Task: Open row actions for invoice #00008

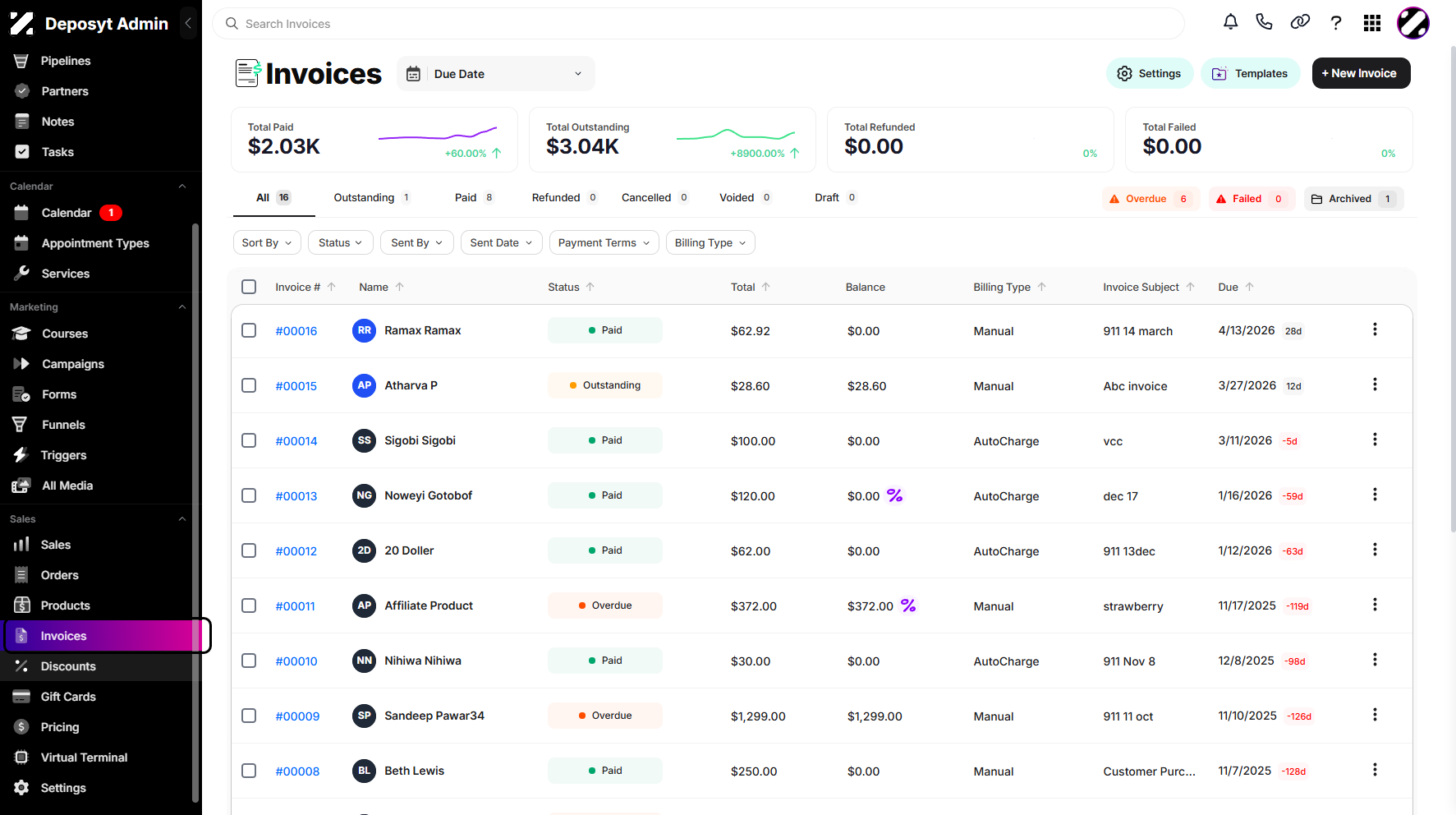Action: [1375, 770]
